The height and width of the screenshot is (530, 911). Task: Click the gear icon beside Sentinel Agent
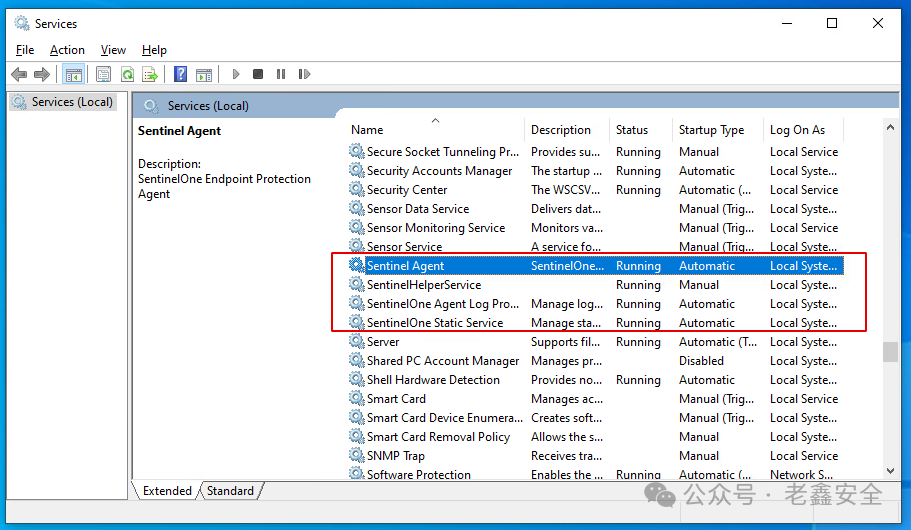point(356,265)
